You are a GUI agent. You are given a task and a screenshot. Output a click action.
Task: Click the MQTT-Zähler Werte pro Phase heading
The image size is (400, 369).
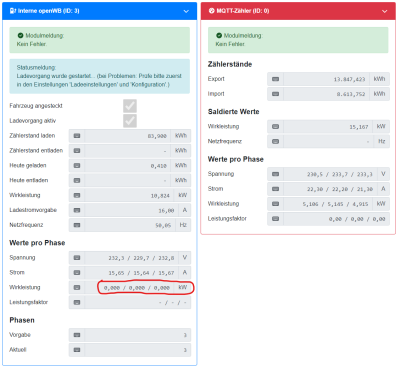[x=236, y=159]
